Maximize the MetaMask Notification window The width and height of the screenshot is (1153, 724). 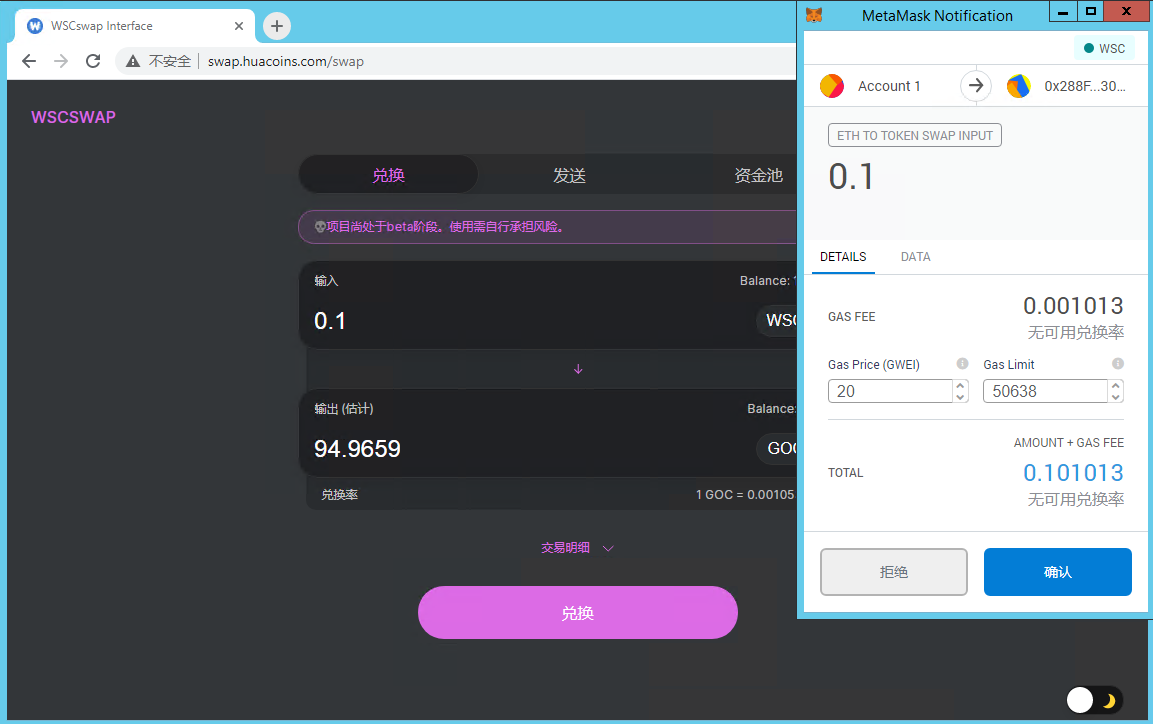(x=1091, y=12)
